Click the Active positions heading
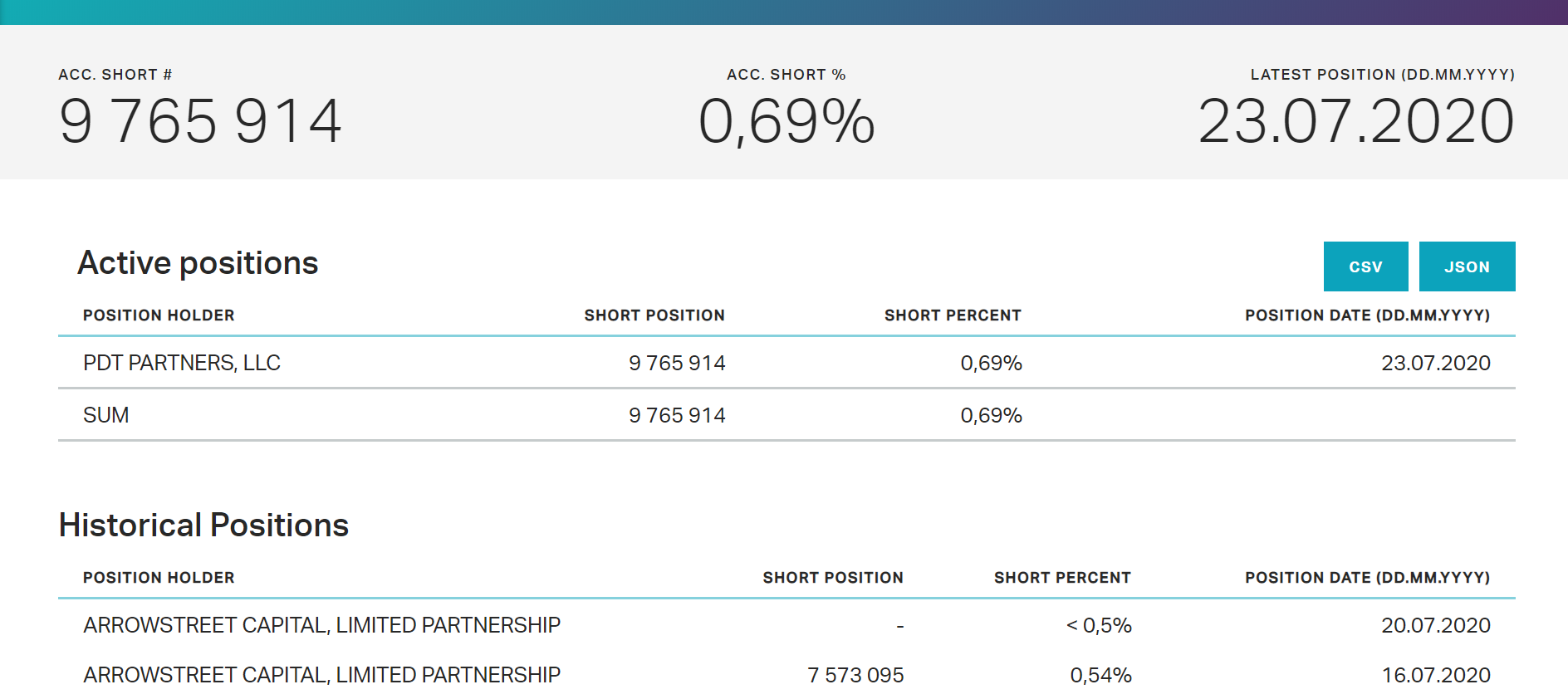The height and width of the screenshot is (699, 1568). (198, 263)
